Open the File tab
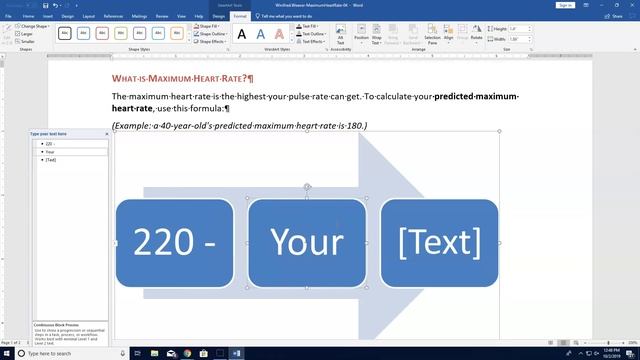 click(x=8, y=16)
